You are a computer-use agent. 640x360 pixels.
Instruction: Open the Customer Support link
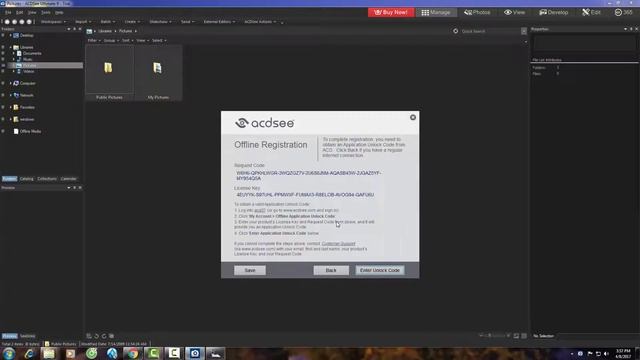(338, 244)
